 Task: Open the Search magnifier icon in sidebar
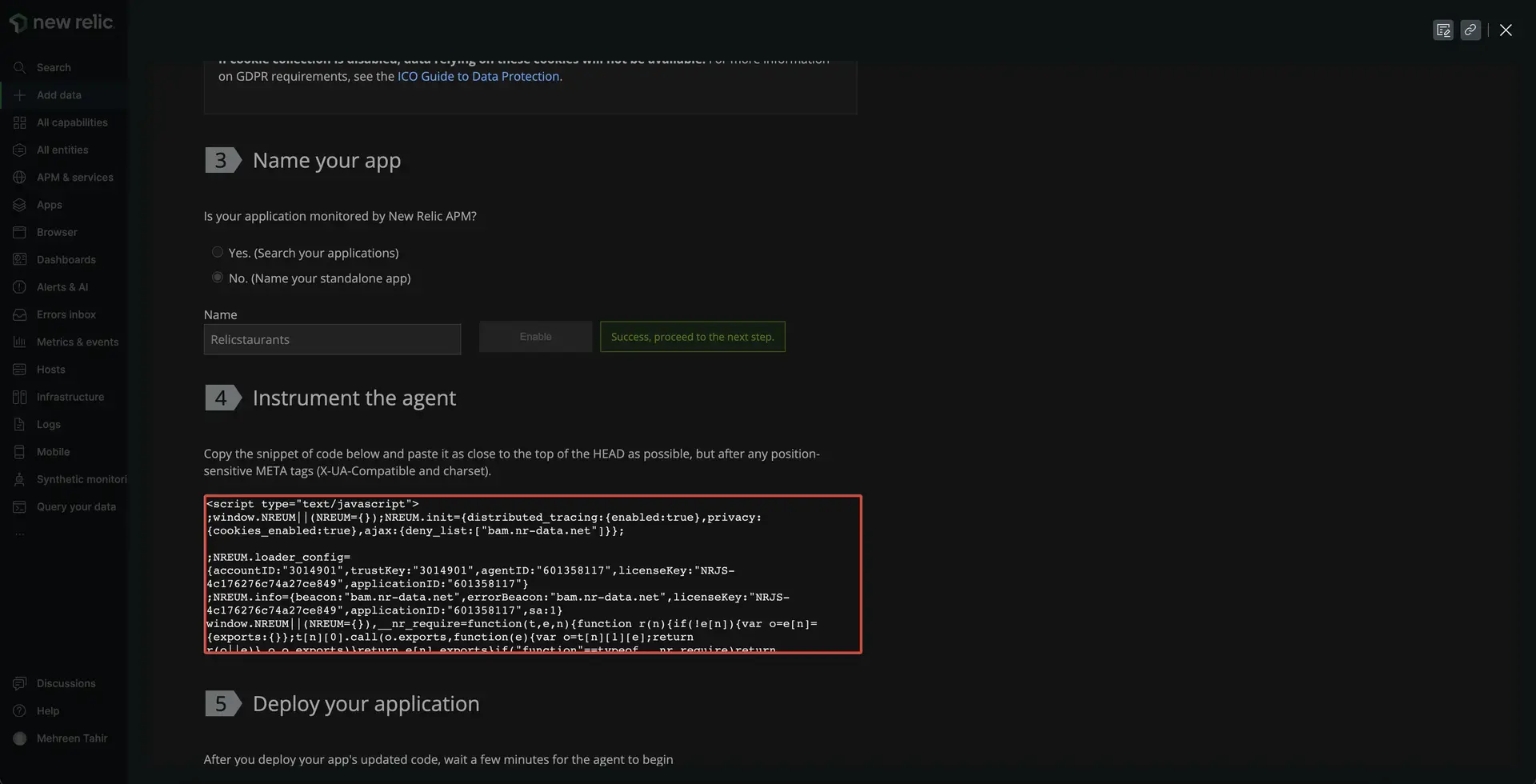tap(19, 68)
